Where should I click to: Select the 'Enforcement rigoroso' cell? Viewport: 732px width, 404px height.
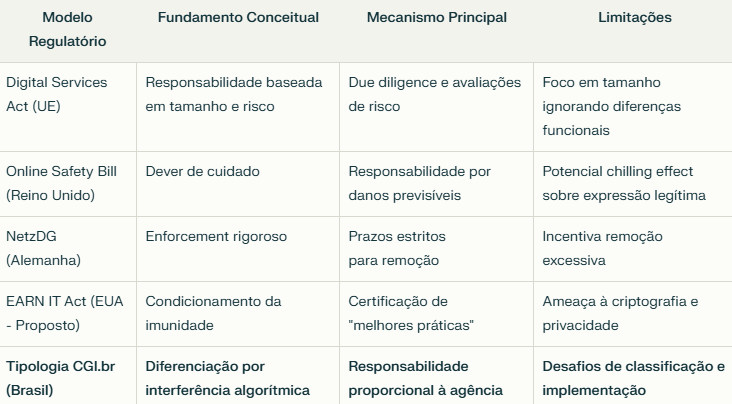238,249
